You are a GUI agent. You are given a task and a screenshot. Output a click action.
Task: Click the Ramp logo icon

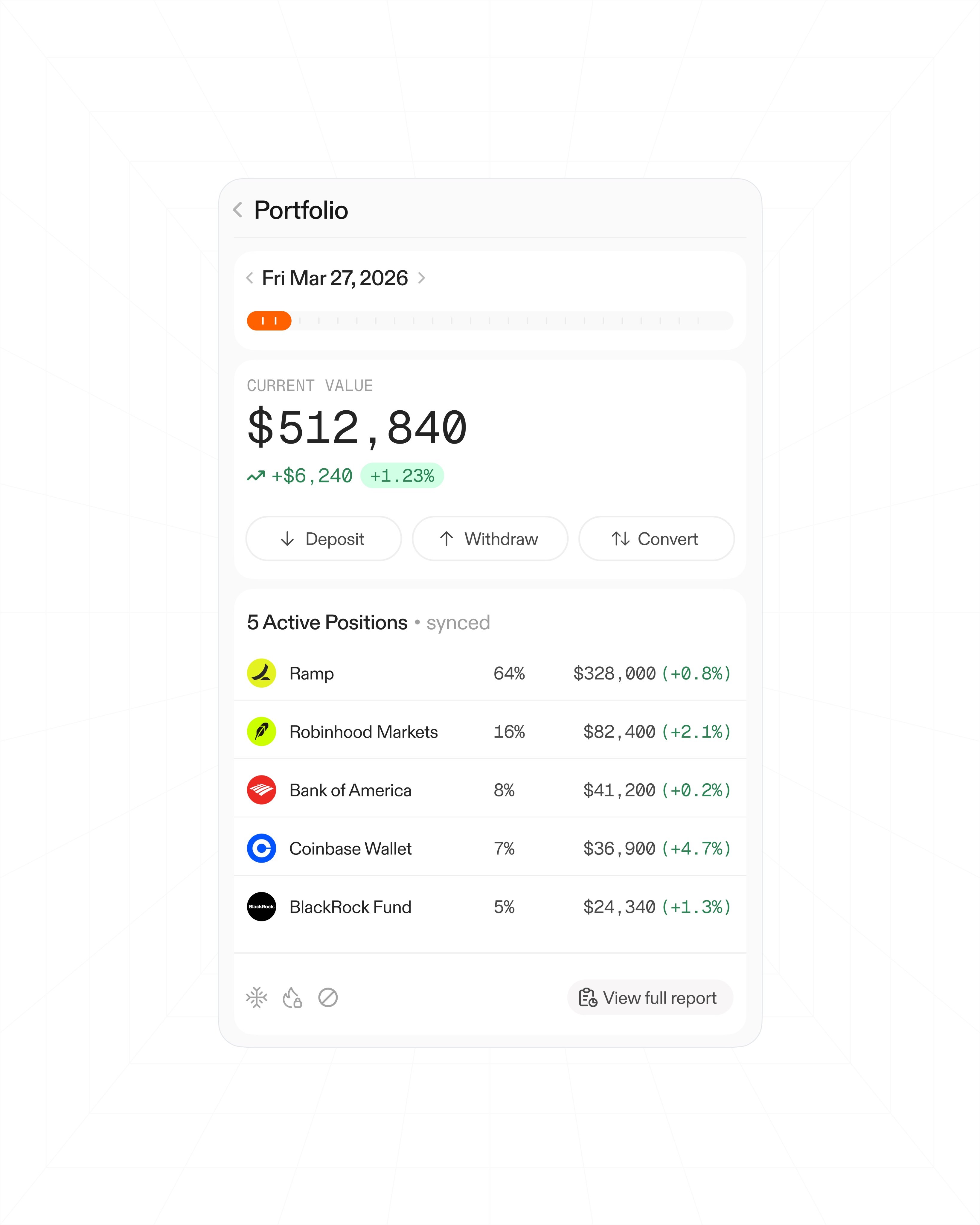pyautogui.click(x=261, y=673)
